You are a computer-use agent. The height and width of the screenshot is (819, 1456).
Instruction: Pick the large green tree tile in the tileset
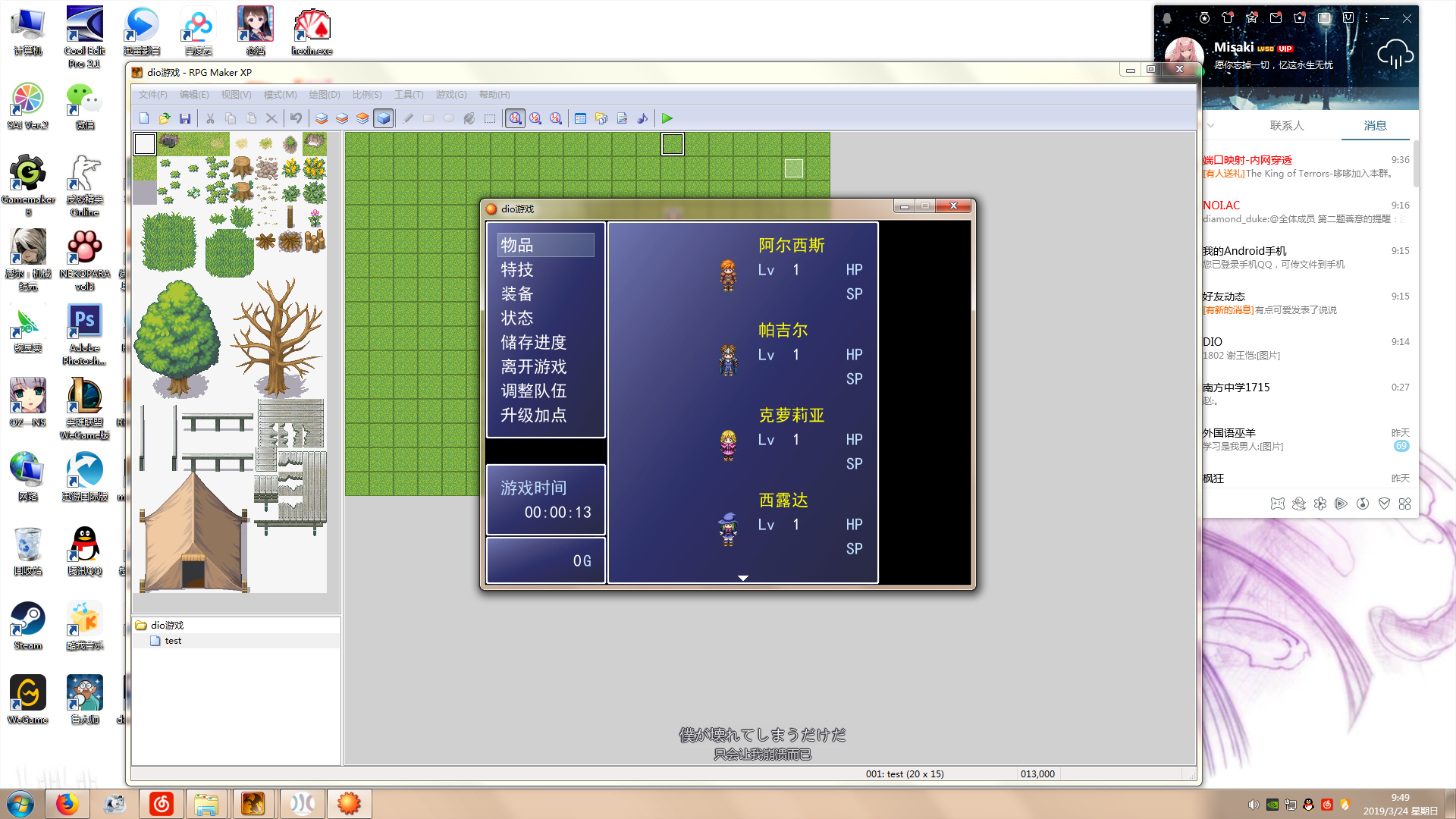point(177,338)
